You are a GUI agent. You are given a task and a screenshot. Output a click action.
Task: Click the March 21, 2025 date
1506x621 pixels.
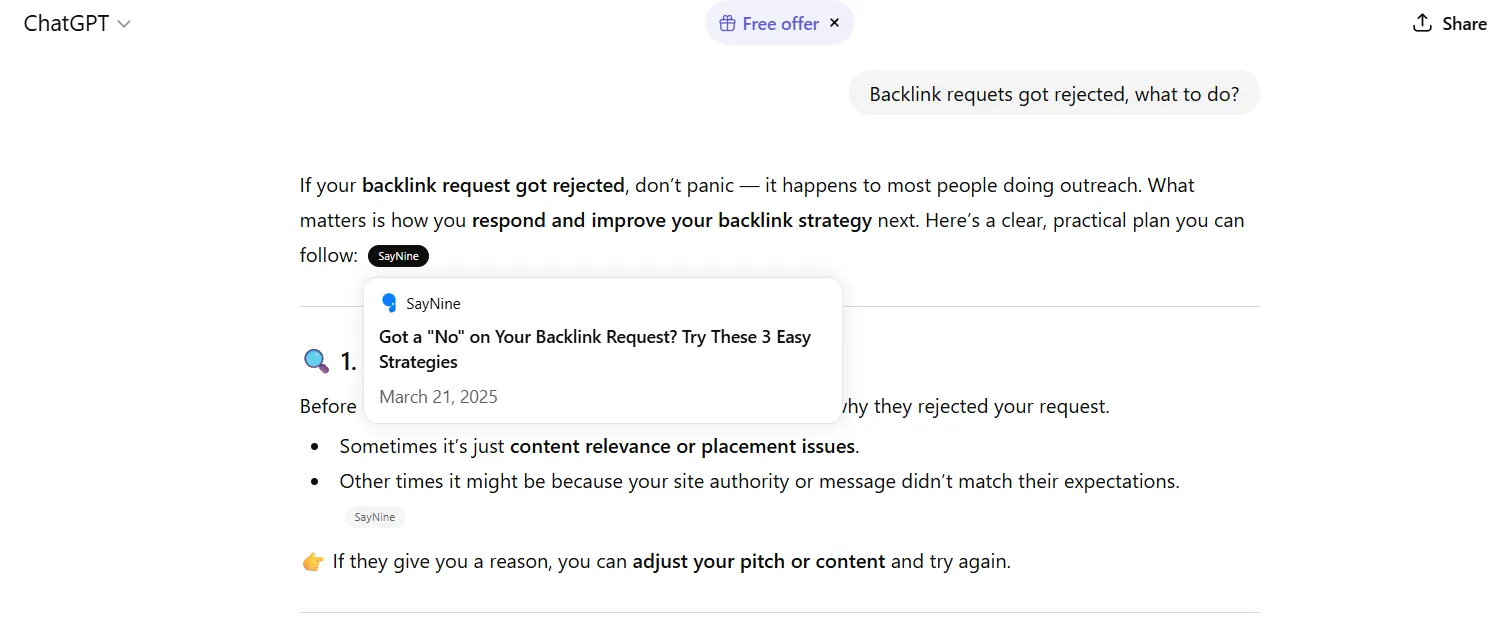[x=438, y=397]
